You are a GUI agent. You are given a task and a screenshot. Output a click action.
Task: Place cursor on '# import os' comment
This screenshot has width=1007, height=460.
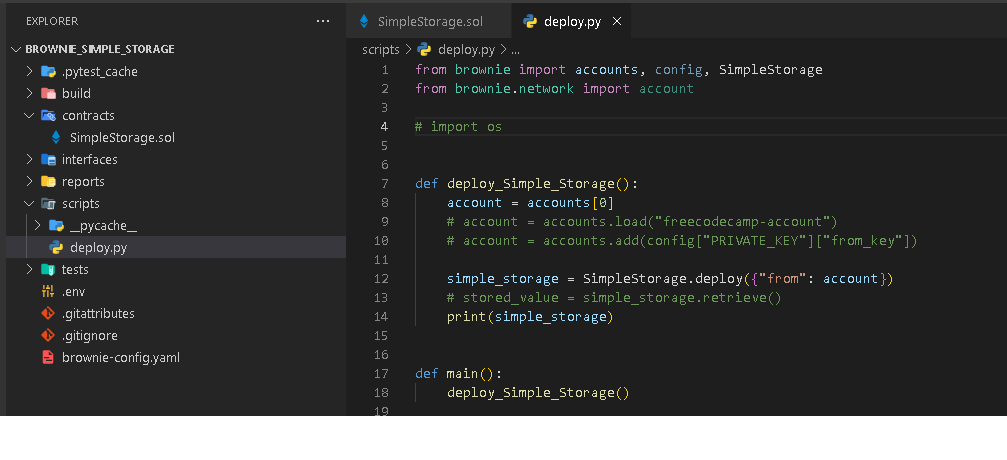(x=459, y=127)
